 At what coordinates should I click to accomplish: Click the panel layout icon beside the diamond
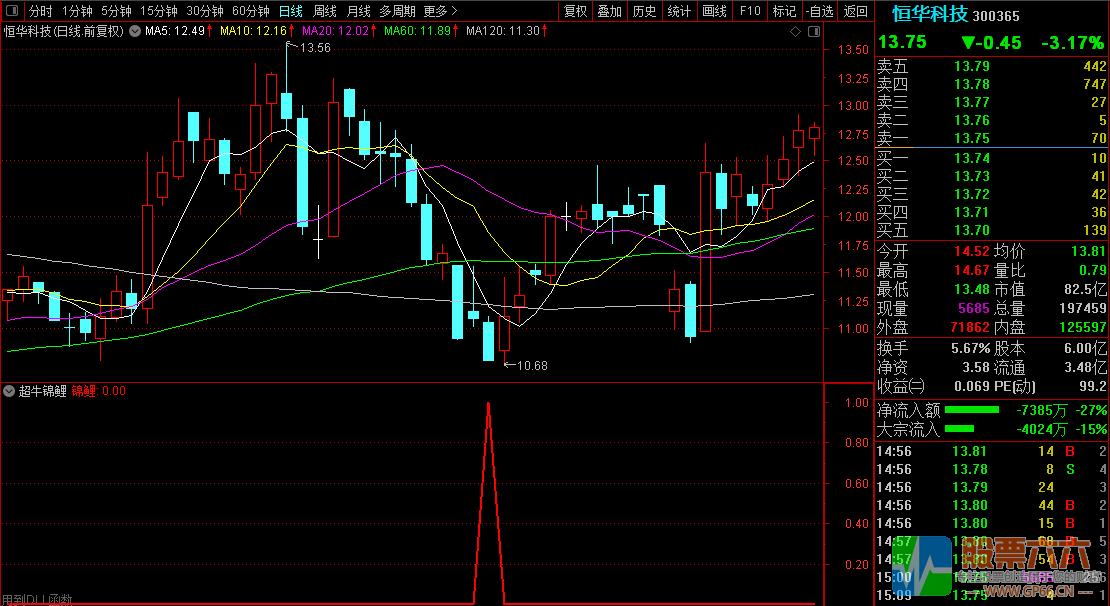811,31
